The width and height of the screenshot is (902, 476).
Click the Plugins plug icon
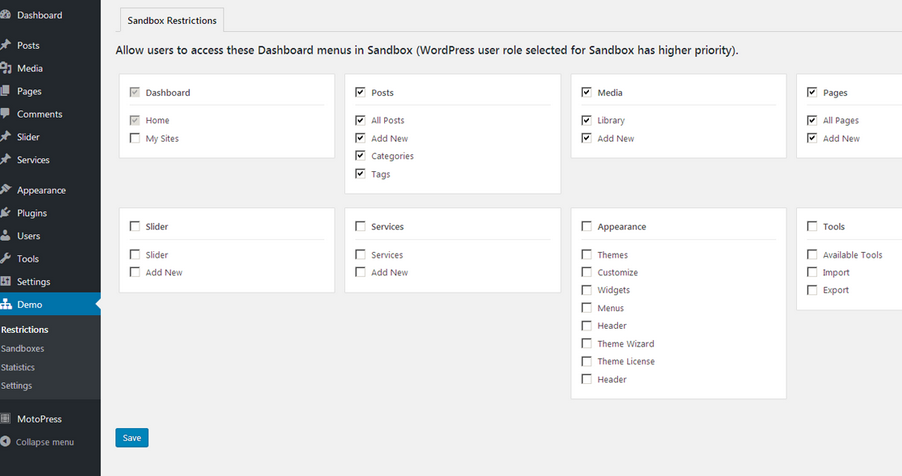point(6,212)
